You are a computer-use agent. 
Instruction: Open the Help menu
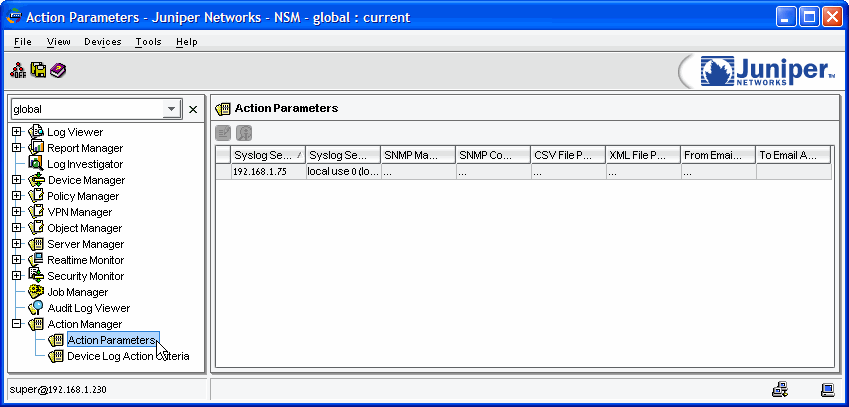click(187, 42)
